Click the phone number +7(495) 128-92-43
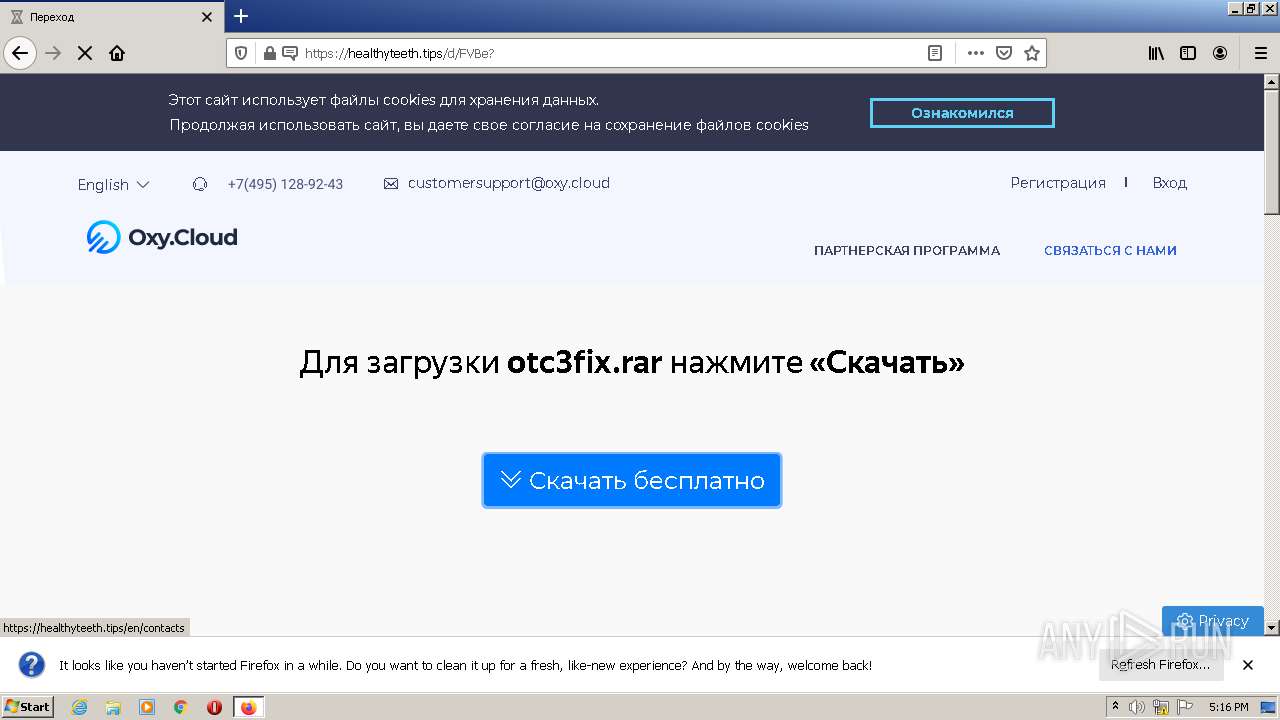The image size is (1280, 720). tap(285, 184)
